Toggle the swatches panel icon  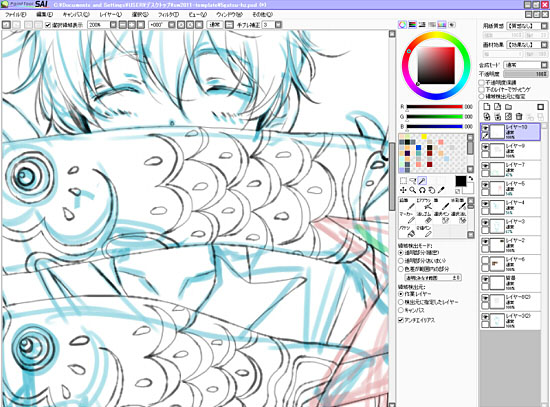(442, 25)
